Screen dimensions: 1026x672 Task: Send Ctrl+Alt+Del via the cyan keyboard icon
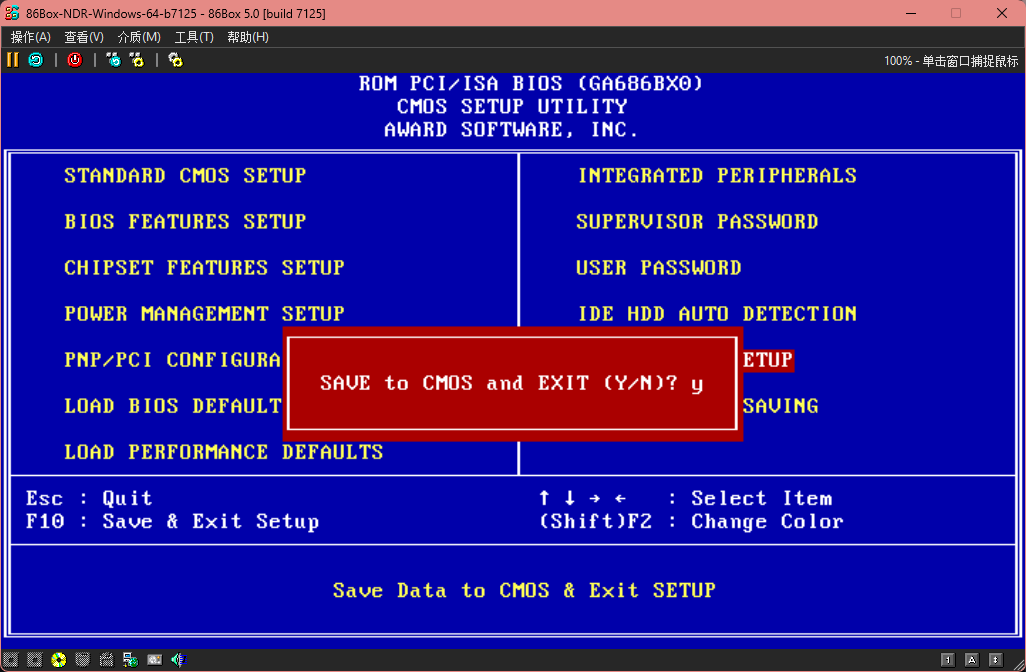tap(114, 60)
